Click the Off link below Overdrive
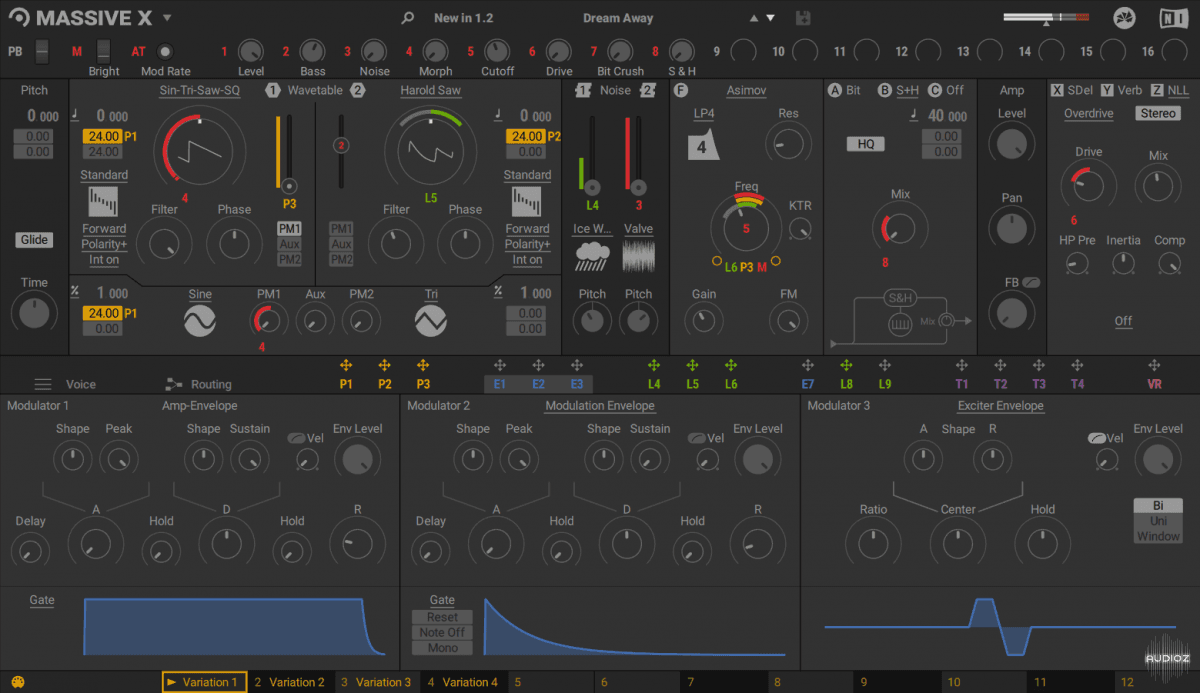The width and height of the screenshot is (1200, 693). [1124, 321]
